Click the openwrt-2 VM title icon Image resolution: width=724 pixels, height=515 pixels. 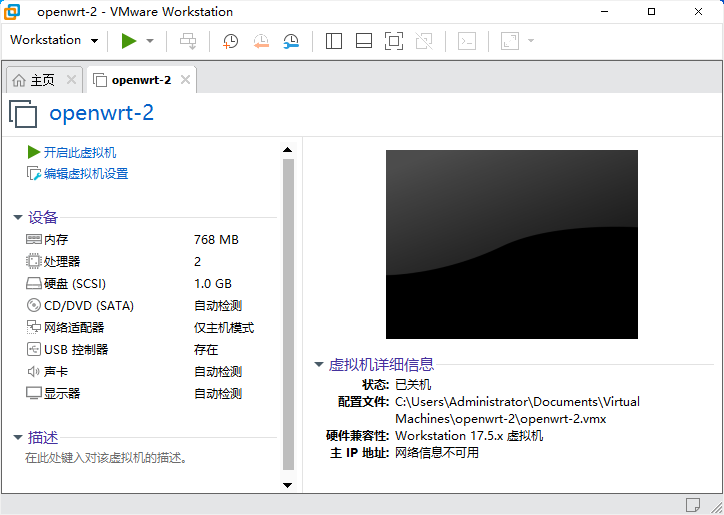[x=23, y=113]
